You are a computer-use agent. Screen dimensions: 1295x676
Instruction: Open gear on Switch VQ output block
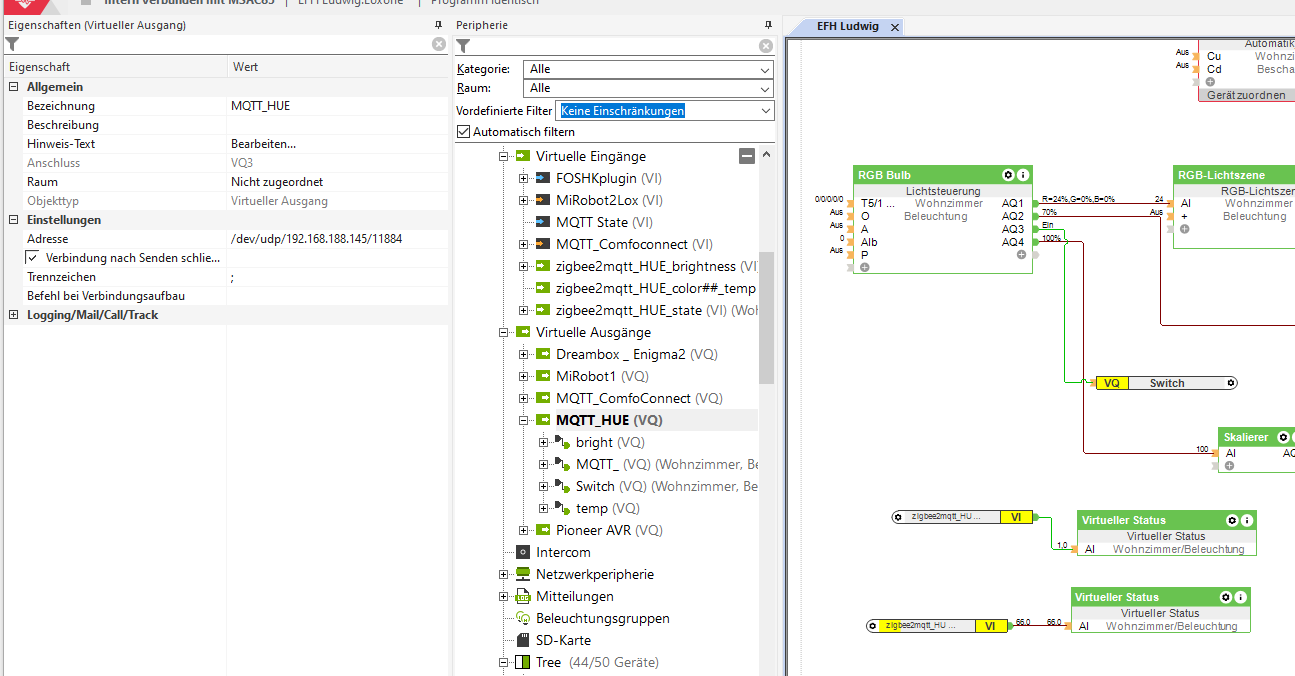click(x=1231, y=383)
